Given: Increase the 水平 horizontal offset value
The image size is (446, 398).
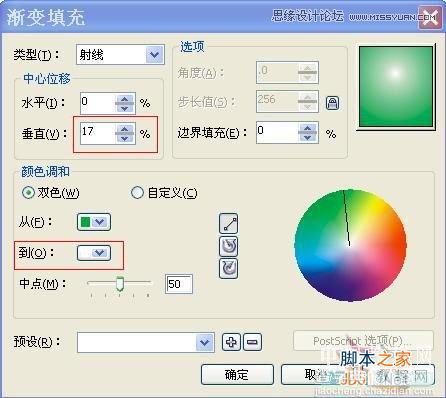Looking at the screenshot, I should click(125, 99).
